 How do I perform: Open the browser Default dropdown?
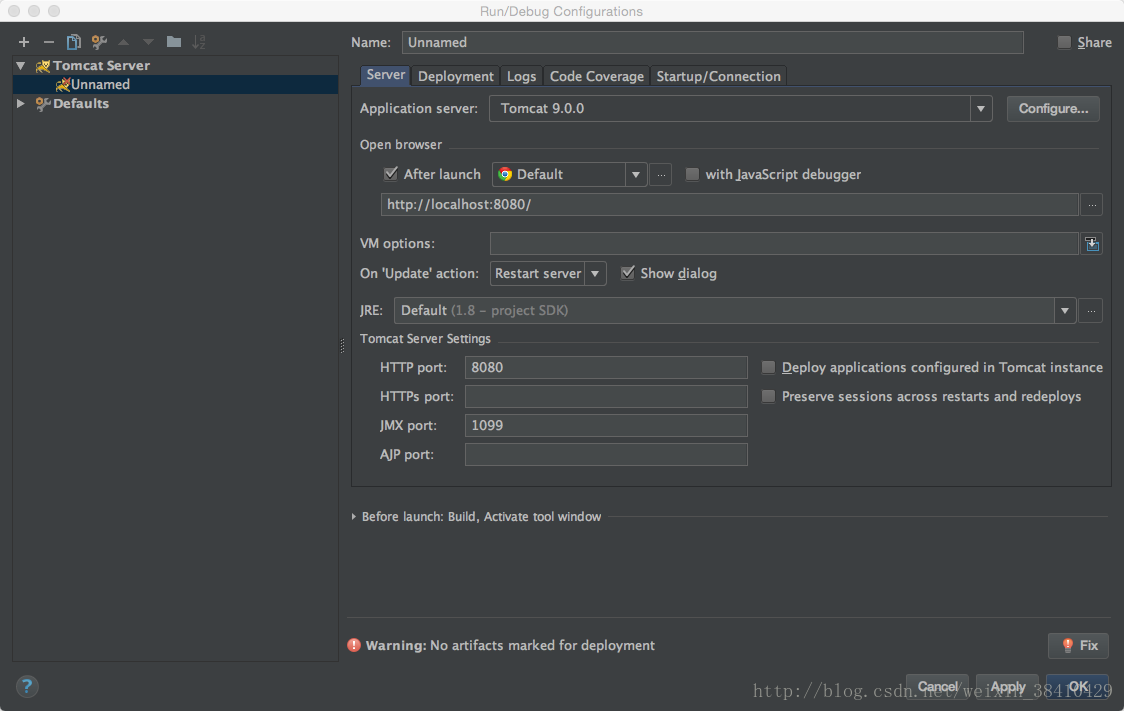pyautogui.click(x=635, y=175)
